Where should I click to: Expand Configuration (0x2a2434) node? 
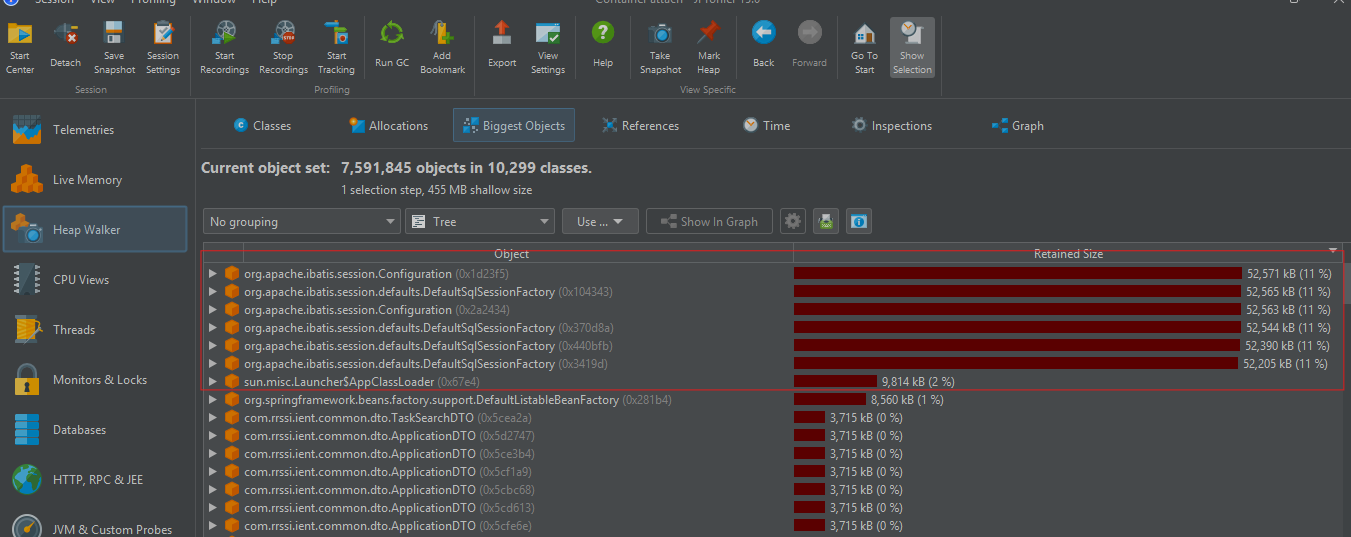point(213,310)
